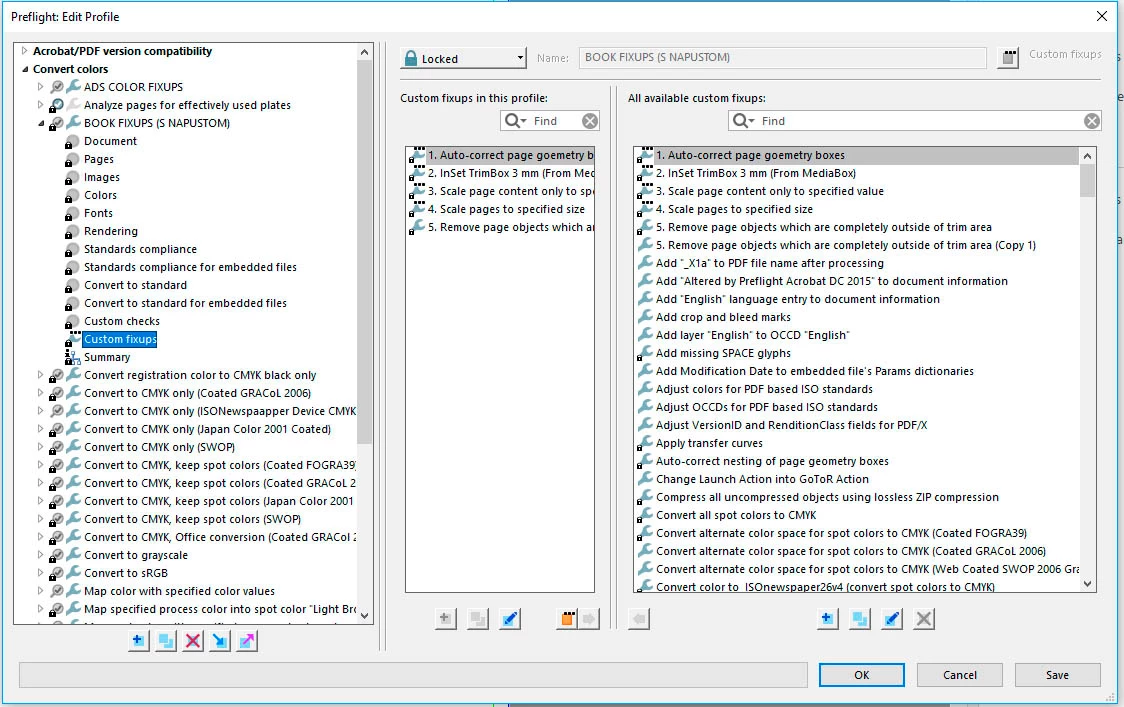Open search options magnifier in all available Find
Viewport: 1124px width, 707px height.
pos(743,120)
